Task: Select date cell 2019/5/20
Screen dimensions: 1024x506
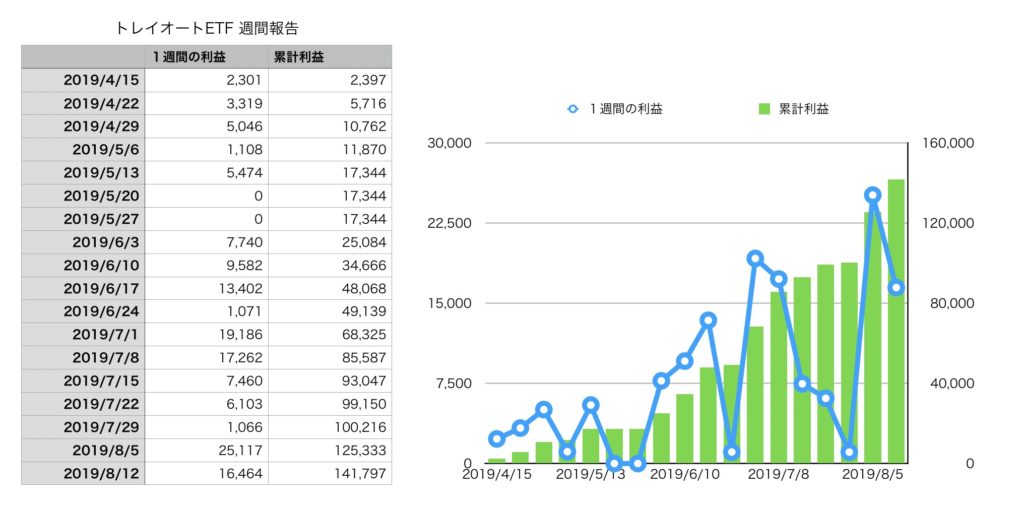Action: pyautogui.click(x=83, y=196)
